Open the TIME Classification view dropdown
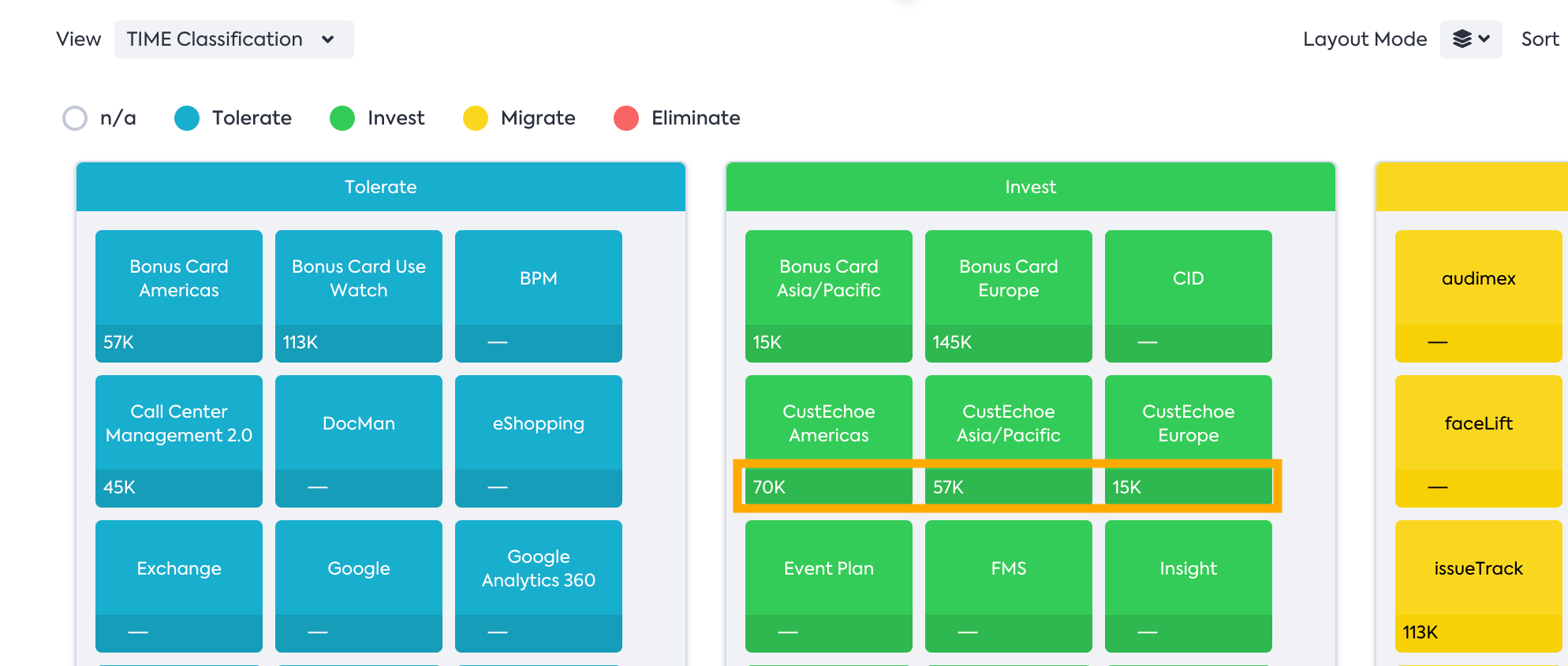 [233, 39]
